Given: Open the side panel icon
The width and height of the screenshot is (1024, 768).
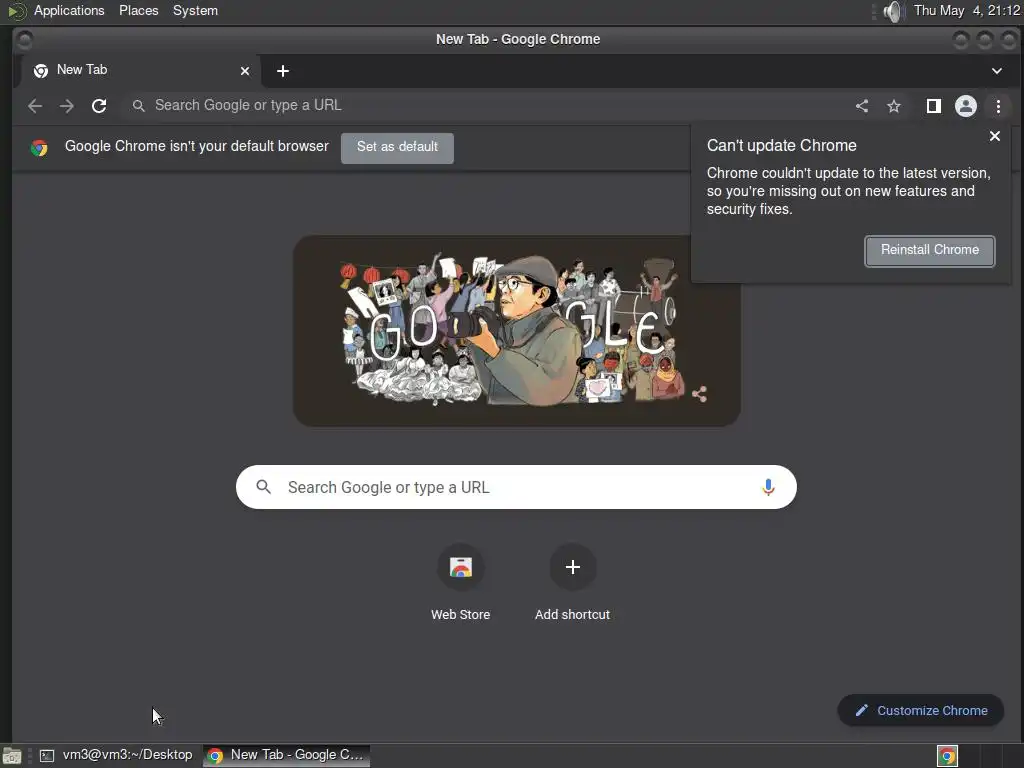Looking at the screenshot, I should pyautogui.click(x=934, y=106).
